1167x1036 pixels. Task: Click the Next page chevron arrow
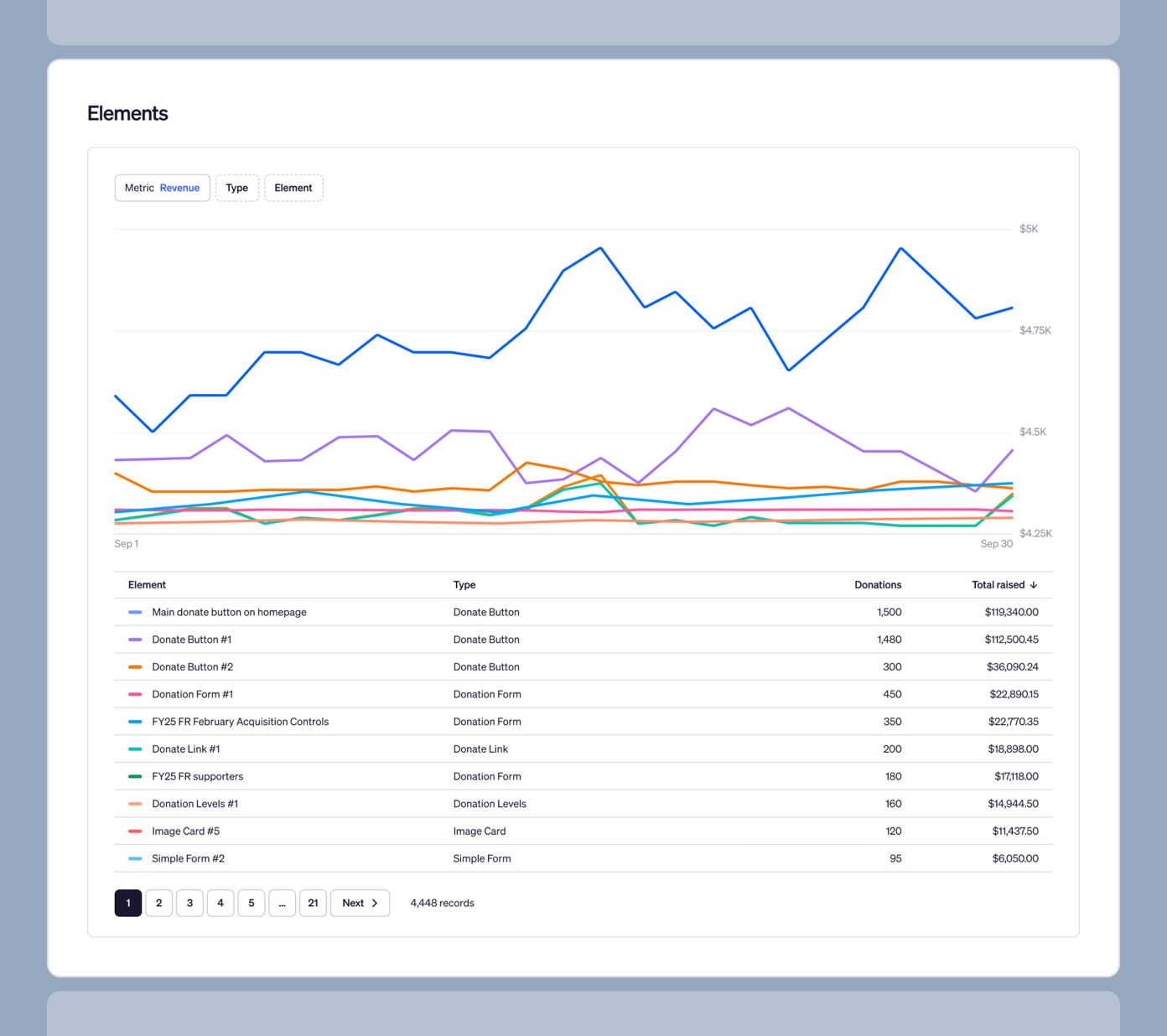[375, 903]
